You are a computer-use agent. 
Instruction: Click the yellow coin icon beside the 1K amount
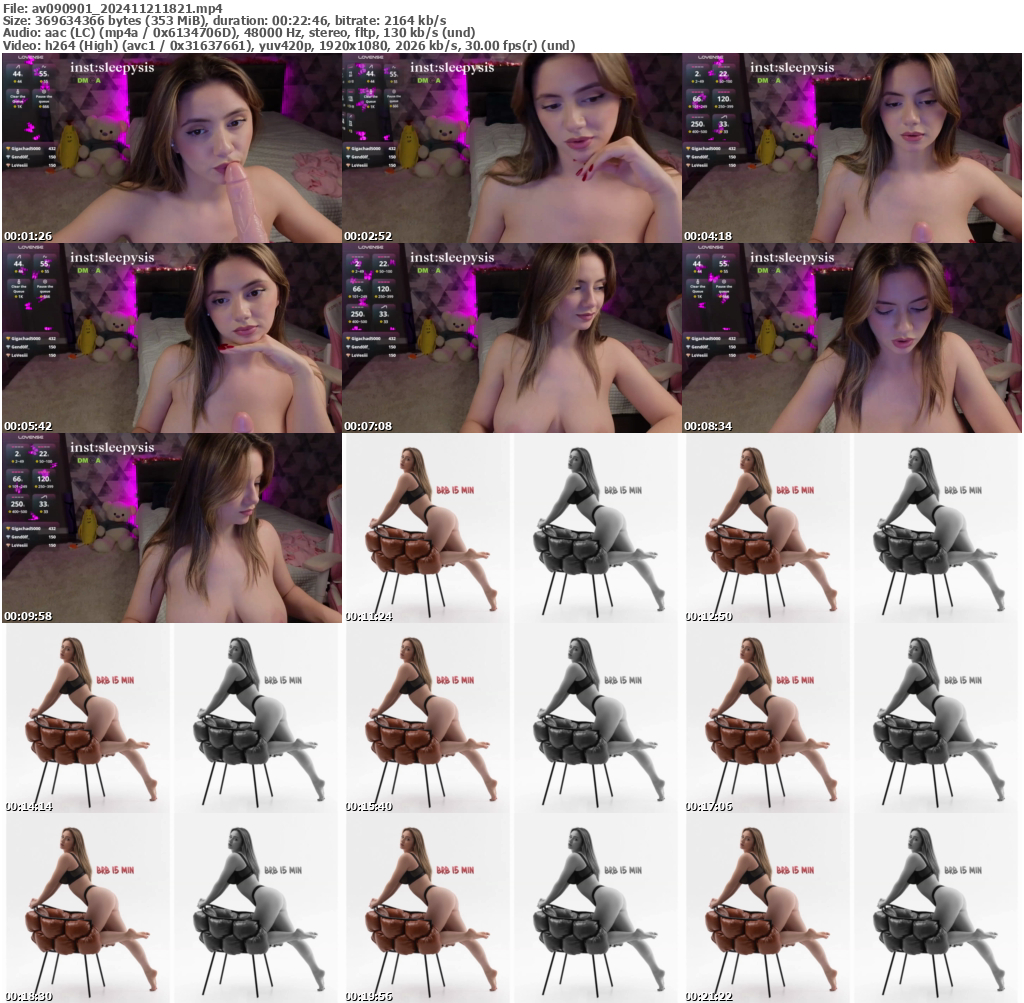[x=15, y=107]
